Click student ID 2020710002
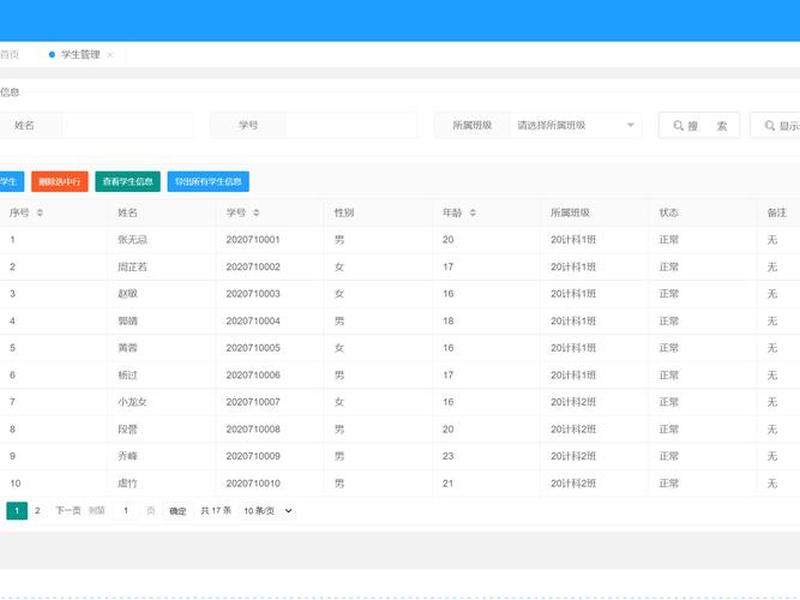Viewport: 800px width, 600px height. point(253,267)
